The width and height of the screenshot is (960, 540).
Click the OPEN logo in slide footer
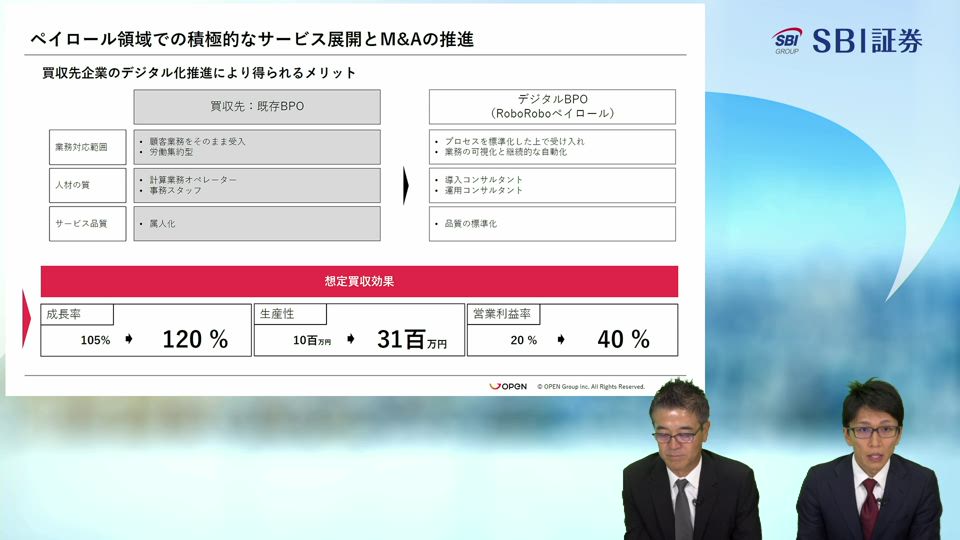[508, 386]
